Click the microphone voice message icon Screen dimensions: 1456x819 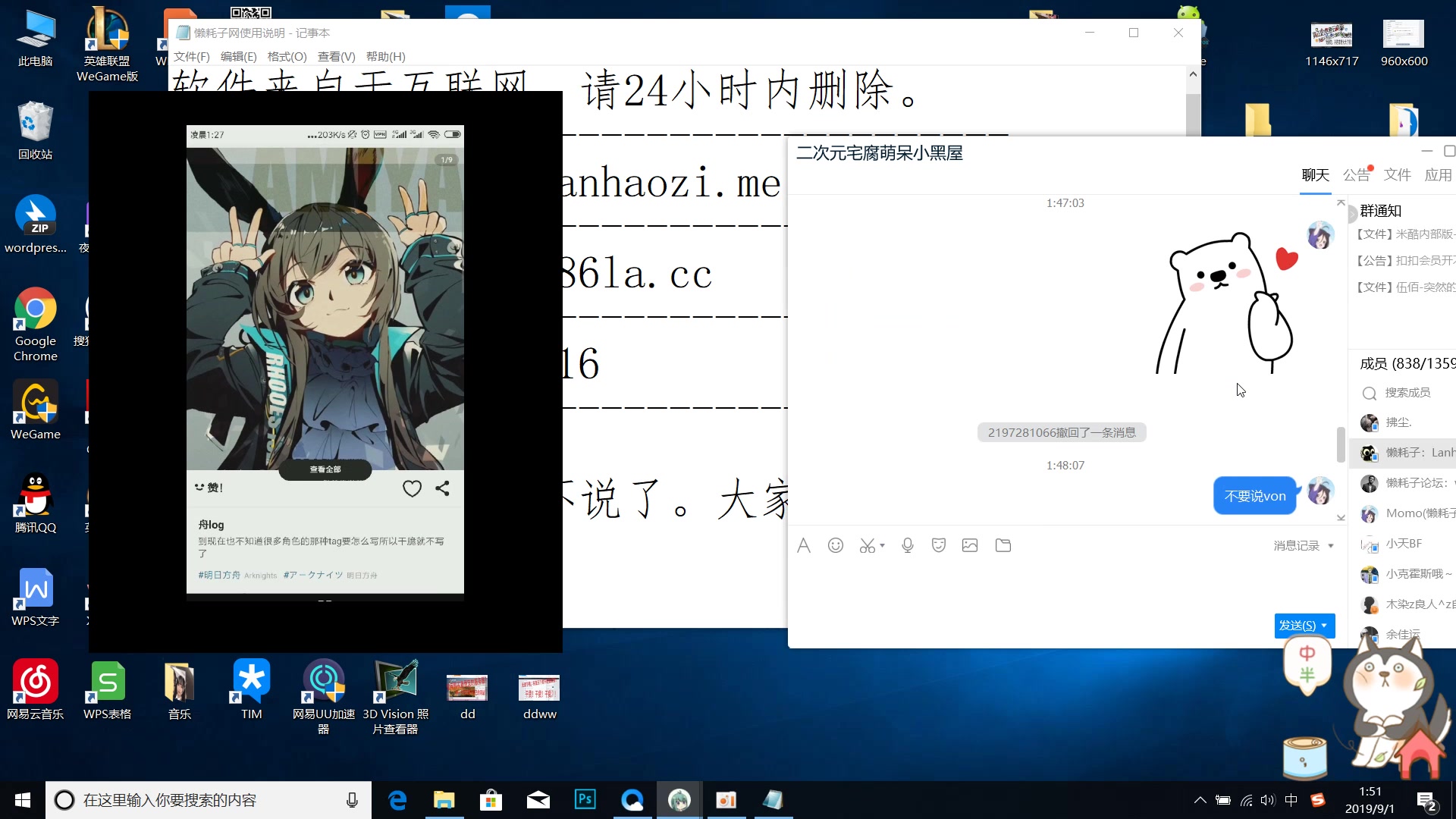click(x=907, y=545)
